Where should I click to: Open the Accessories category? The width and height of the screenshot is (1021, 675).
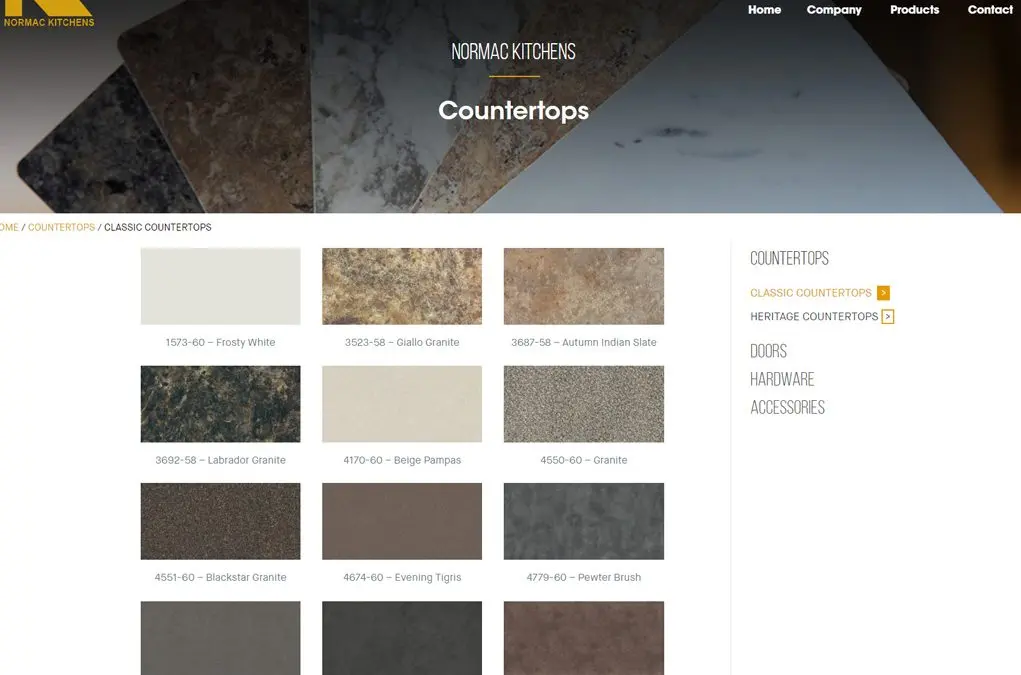click(x=787, y=407)
